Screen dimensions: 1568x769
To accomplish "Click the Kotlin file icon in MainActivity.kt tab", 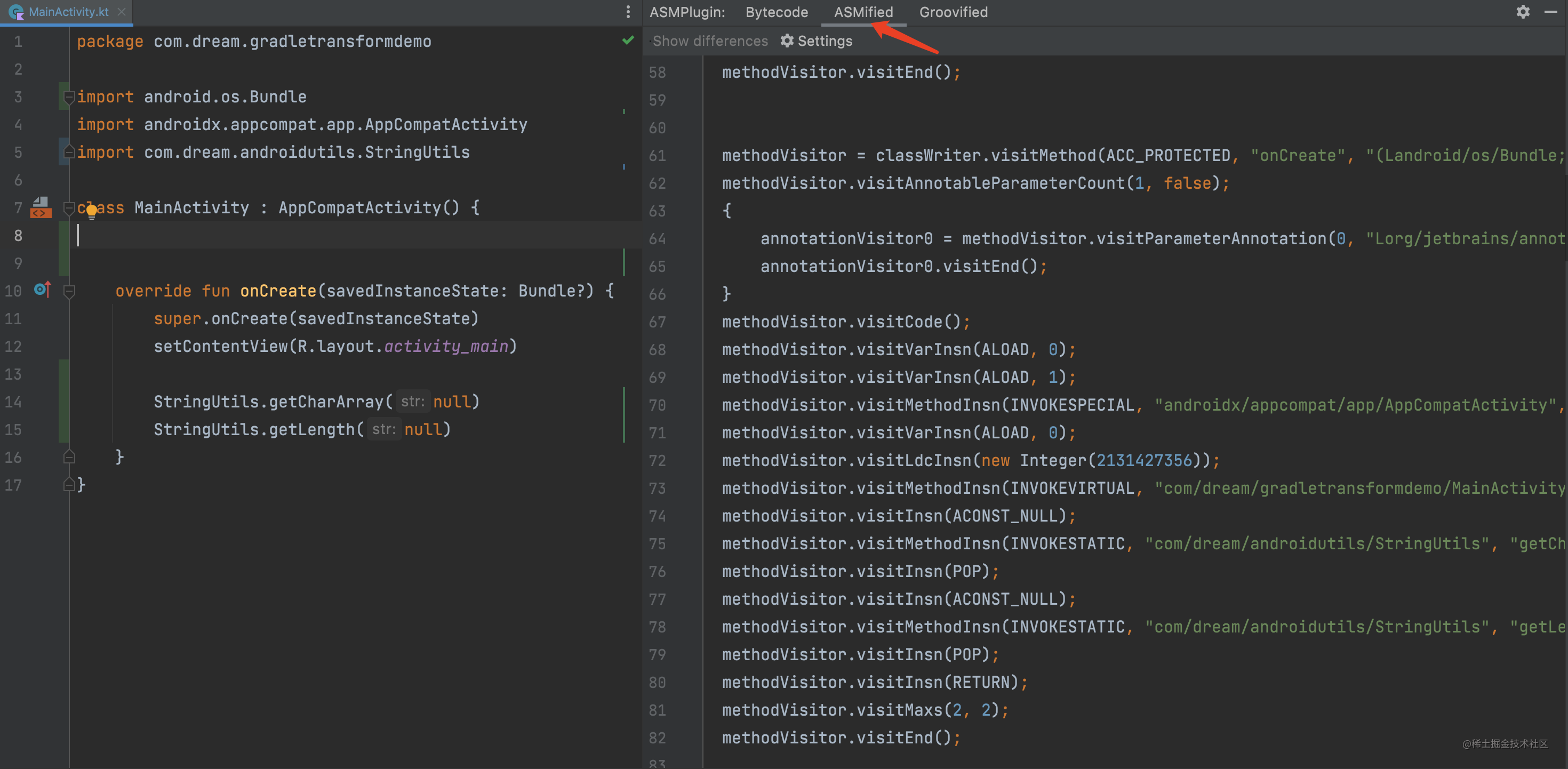I will tap(16, 12).
